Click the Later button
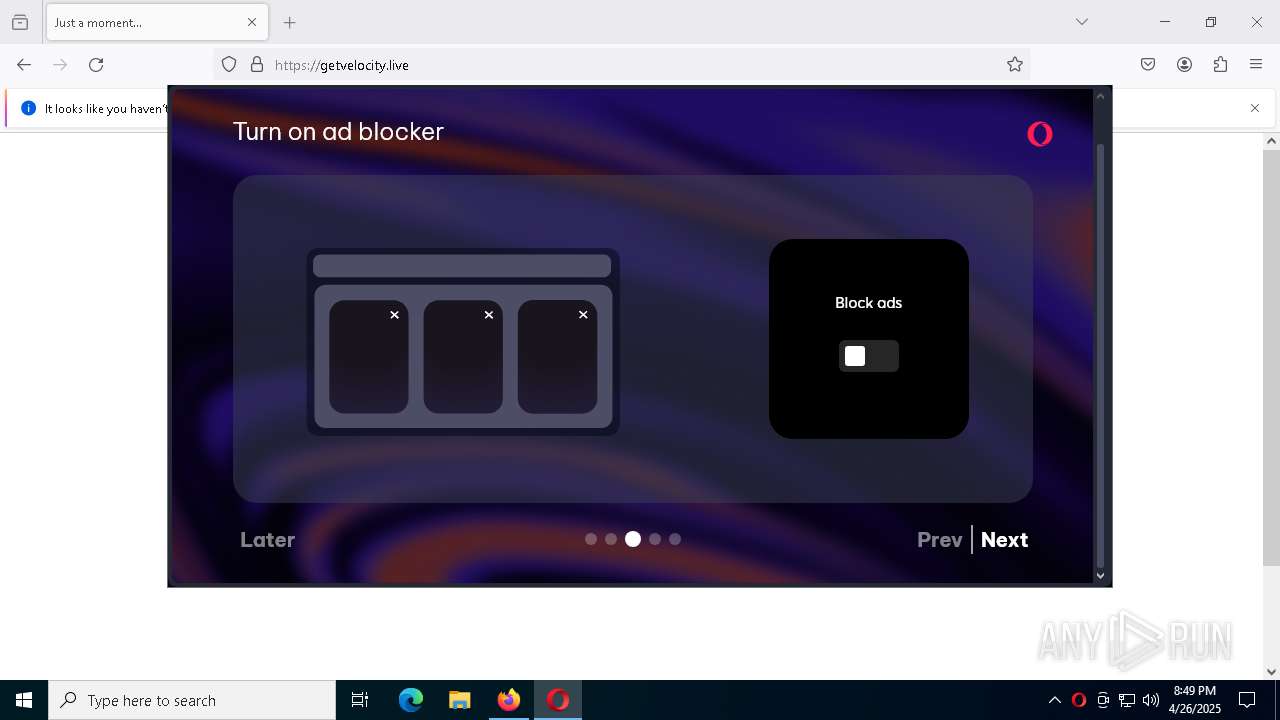Screen dimensions: 1280x720 (267, 540)
